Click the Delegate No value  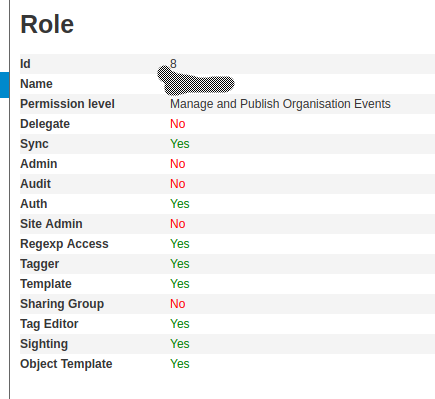178,124
